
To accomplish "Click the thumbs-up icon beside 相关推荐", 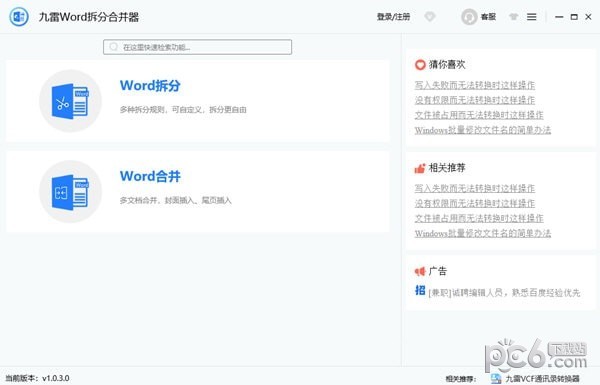I will [x=420, y=168].
